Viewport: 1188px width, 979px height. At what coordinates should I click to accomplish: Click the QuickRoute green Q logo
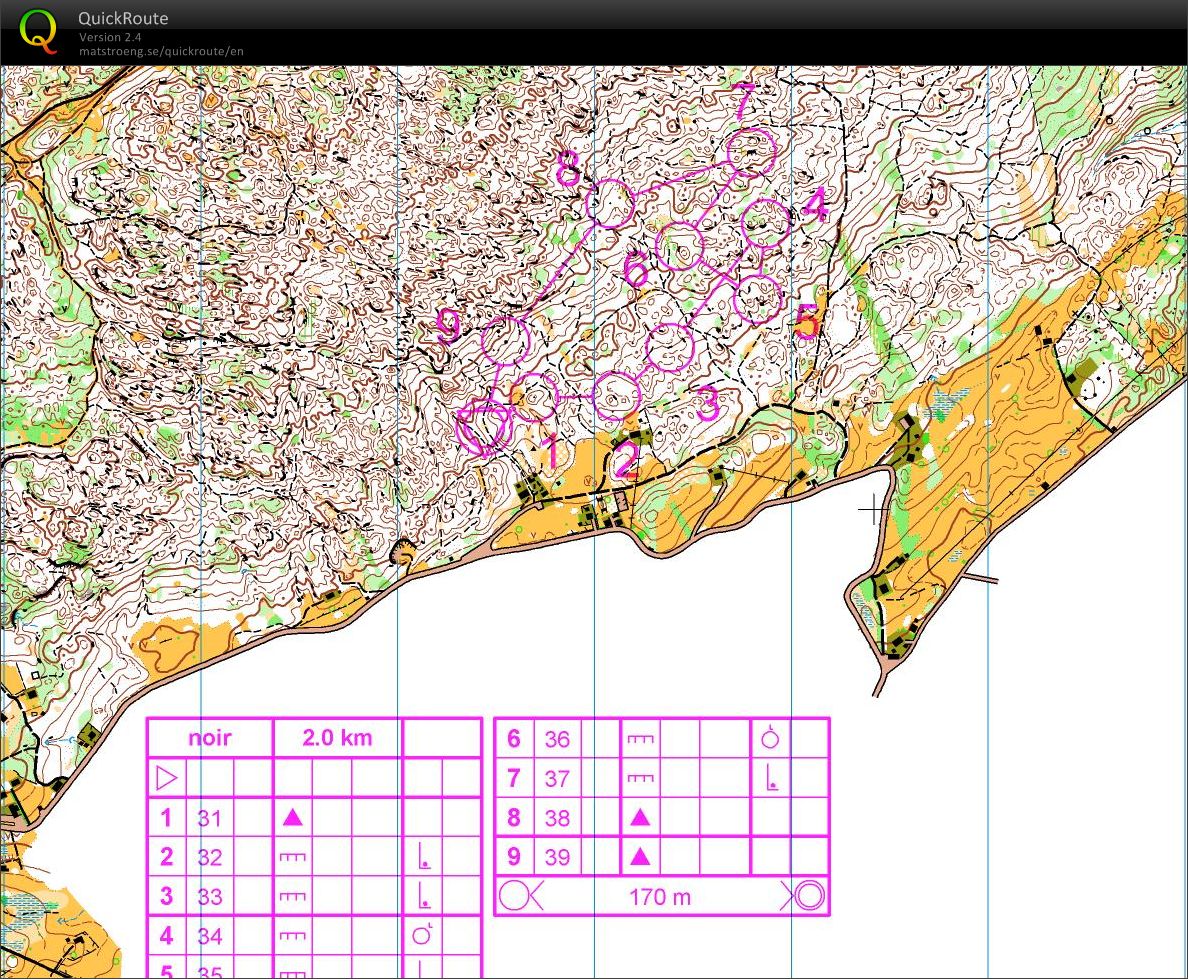point(39,30)
